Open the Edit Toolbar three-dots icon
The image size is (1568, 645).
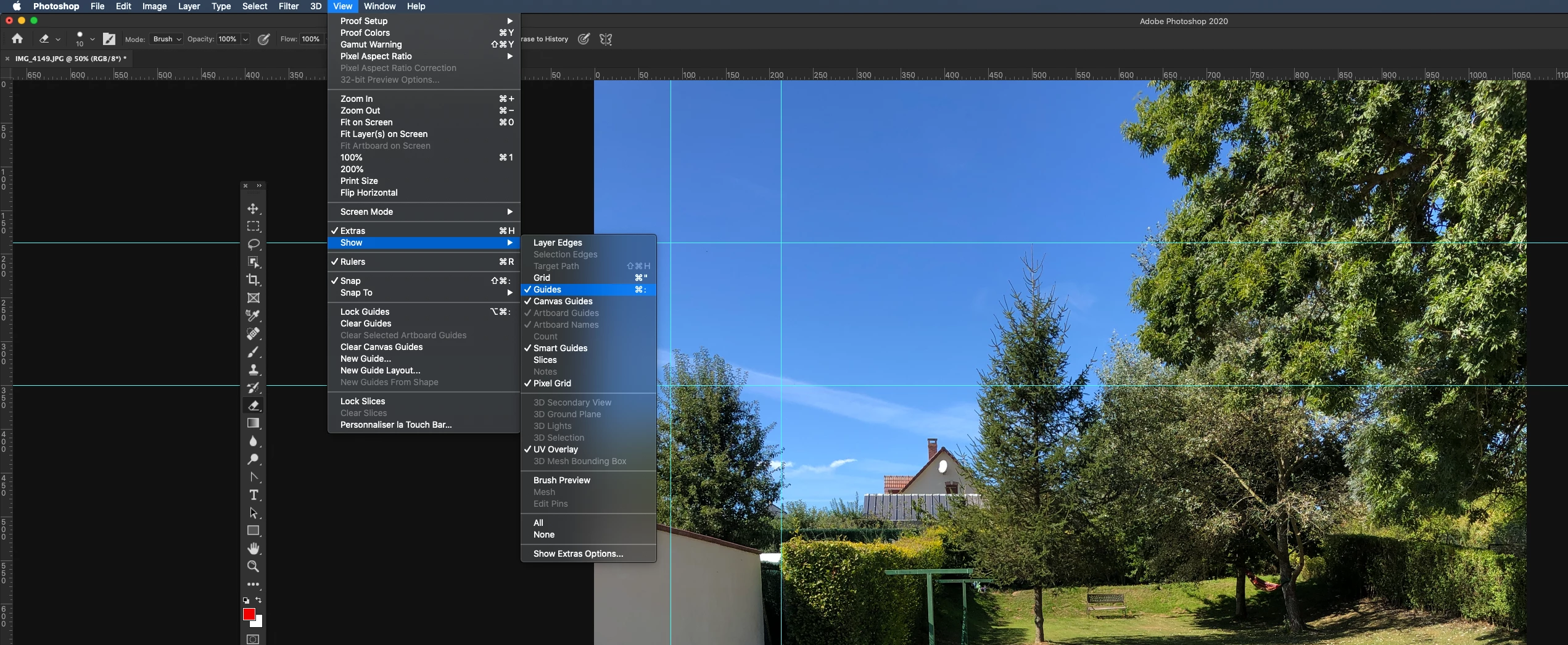click(x=253, y=585)
